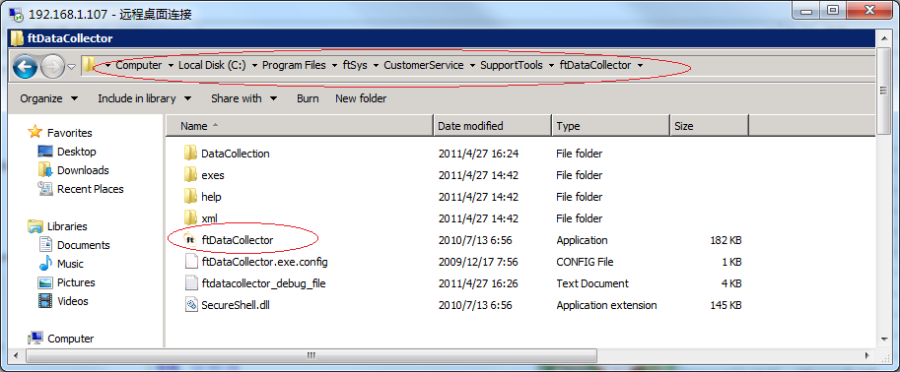Select SupportTools breadcrumb segment

click(x=511, y=65)
